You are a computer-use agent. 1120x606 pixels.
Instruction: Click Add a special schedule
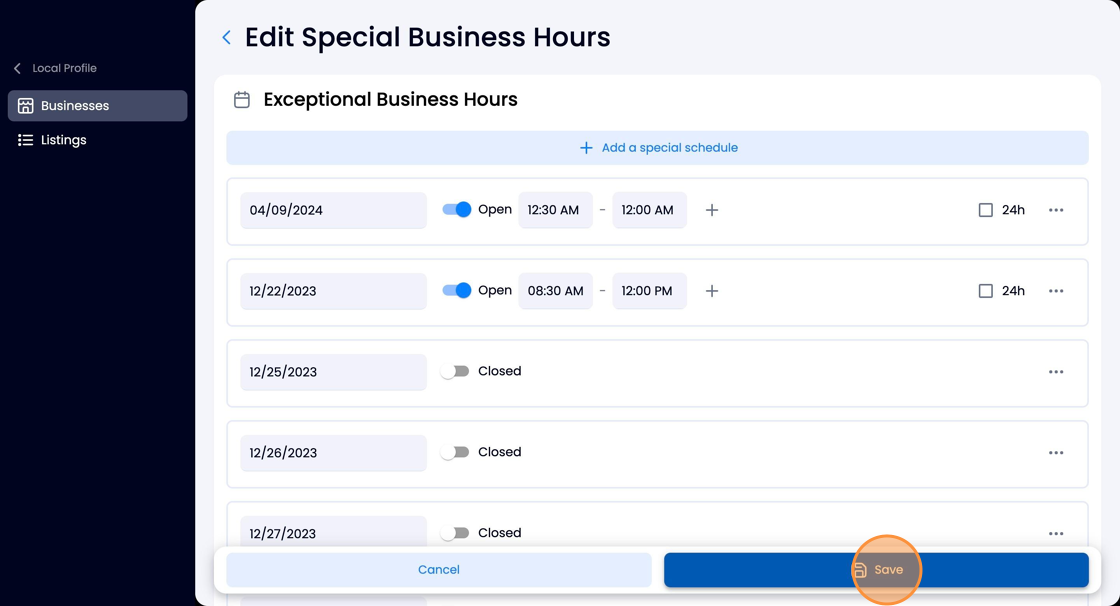coord(657,148)
